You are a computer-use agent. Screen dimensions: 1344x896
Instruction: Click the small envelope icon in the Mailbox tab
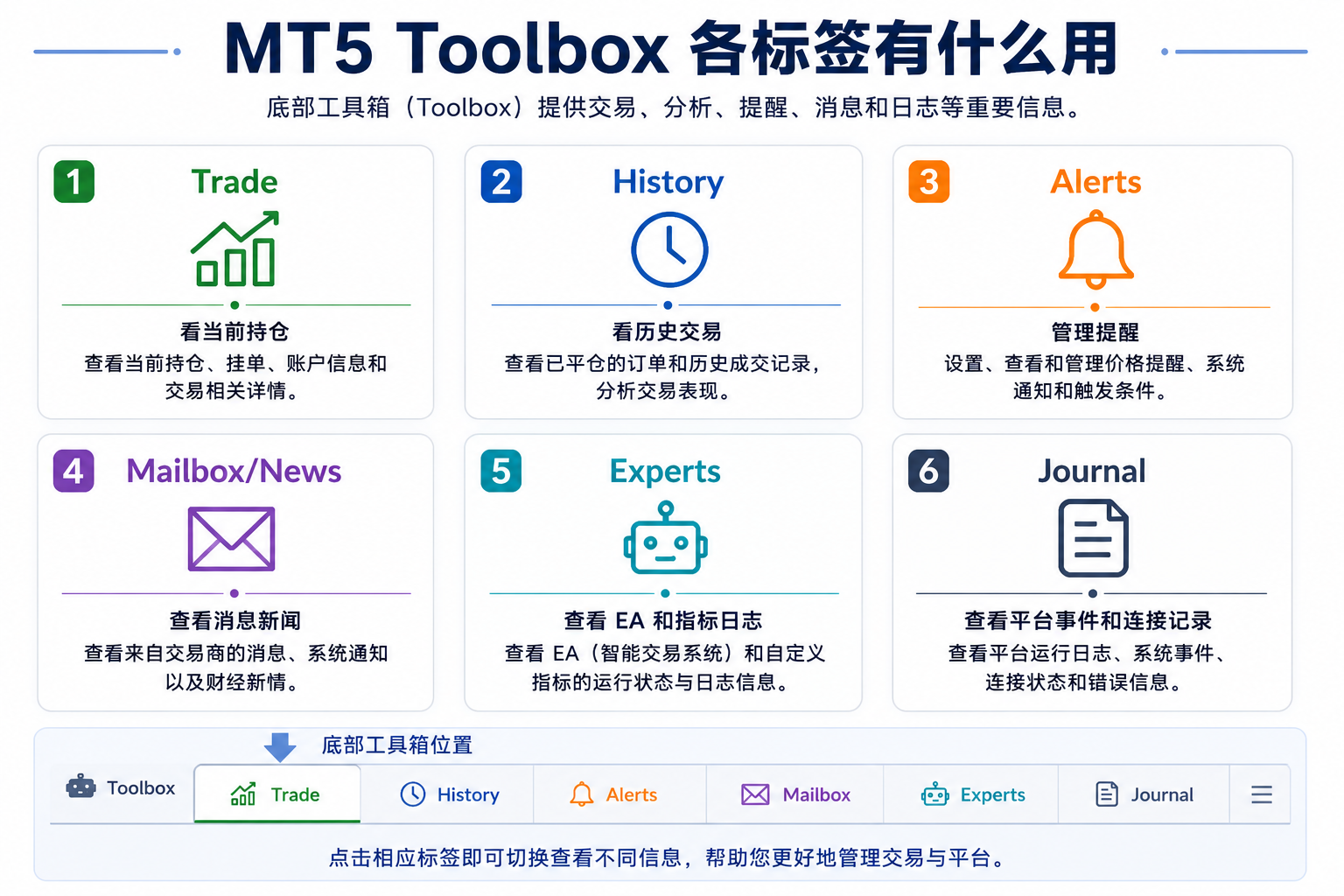point(755,794)
